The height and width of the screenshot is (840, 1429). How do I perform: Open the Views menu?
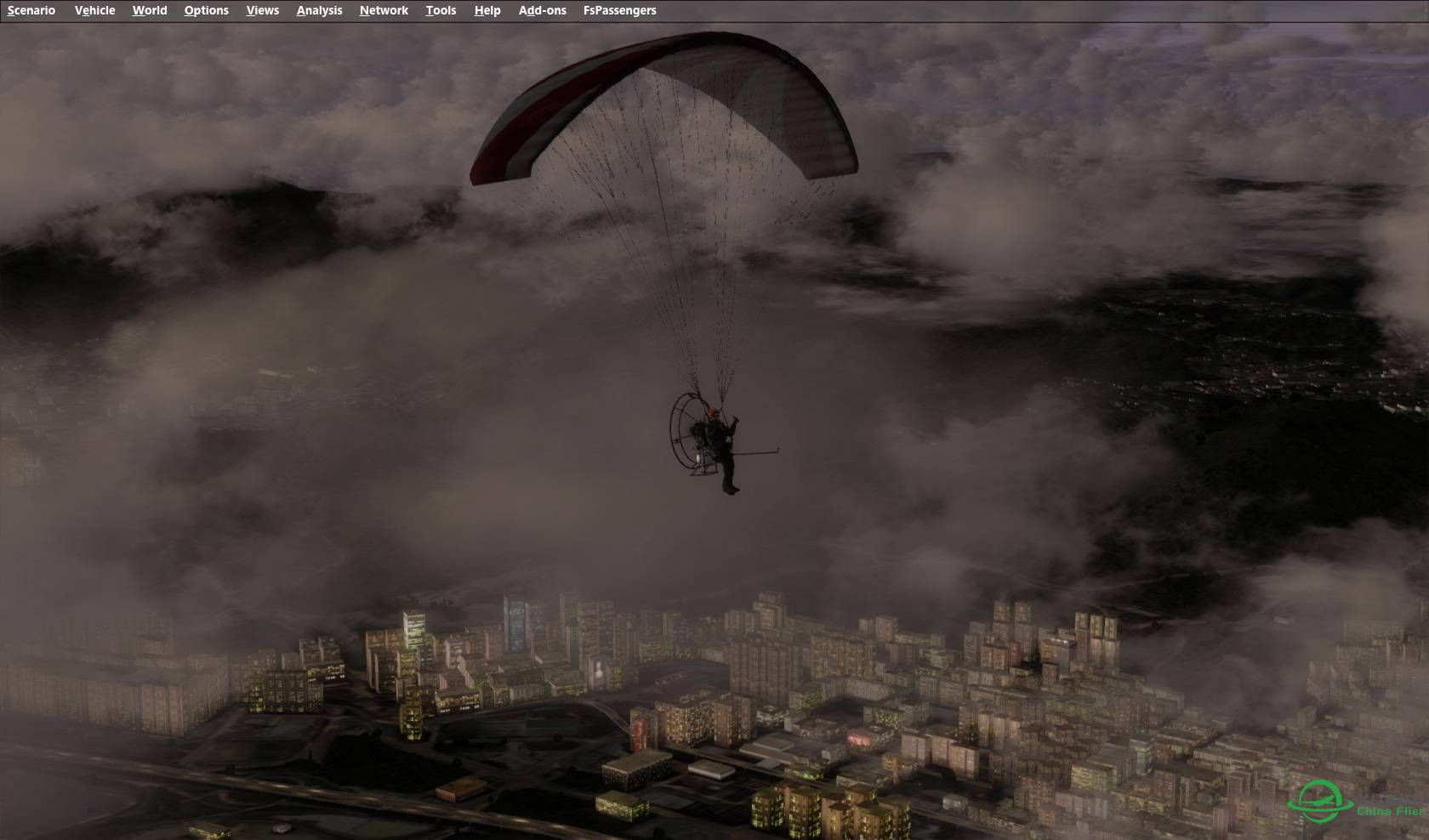[262, 10]
